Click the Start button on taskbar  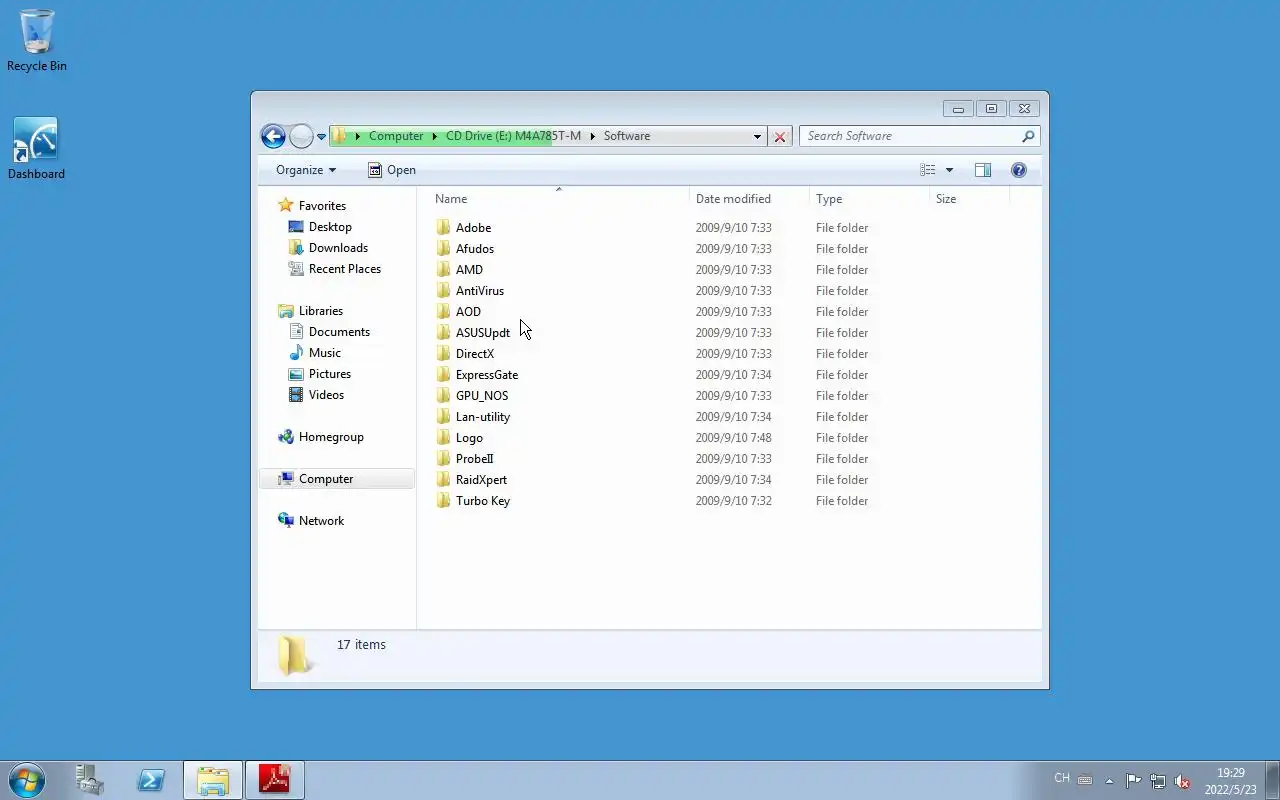pyautogui.click(x=27, y=780)
